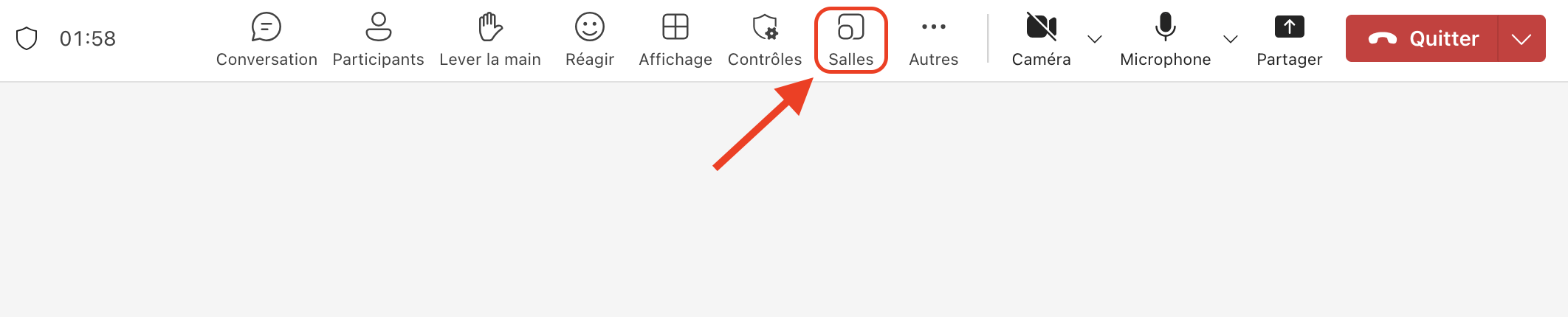Open the Affichage grid view icon
Viewport: 1568px width, 317px height.
675,27
